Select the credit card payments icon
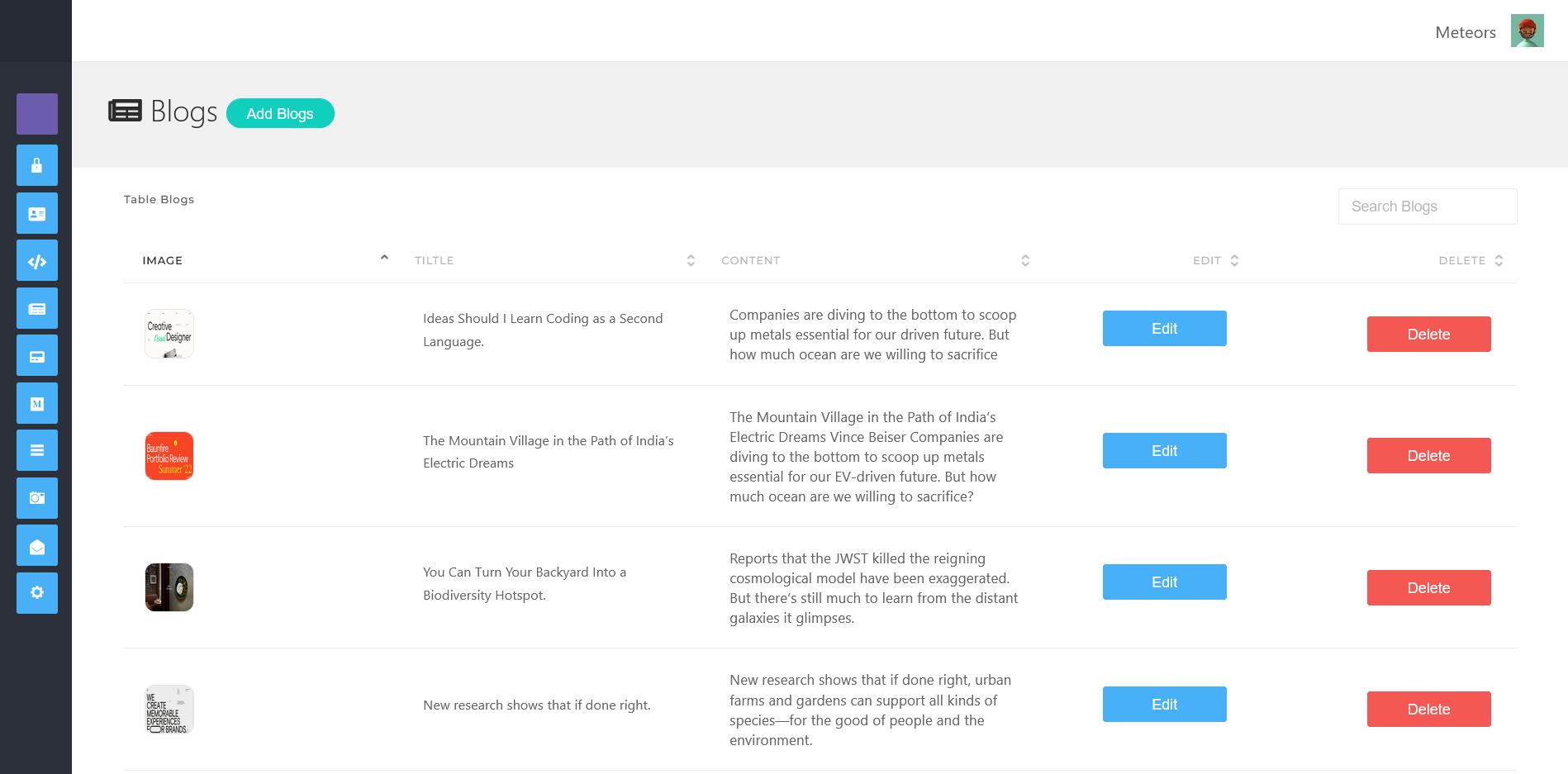This screenshot has height=774, width=1568. point(36,355)
